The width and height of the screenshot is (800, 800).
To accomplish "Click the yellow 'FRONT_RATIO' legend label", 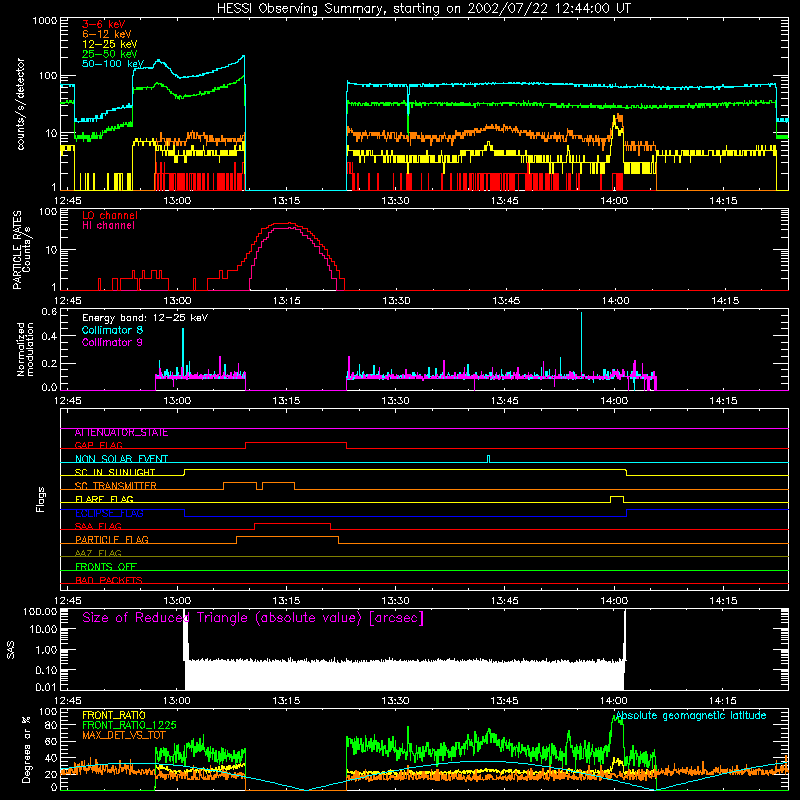I will [x=114, y=715].
